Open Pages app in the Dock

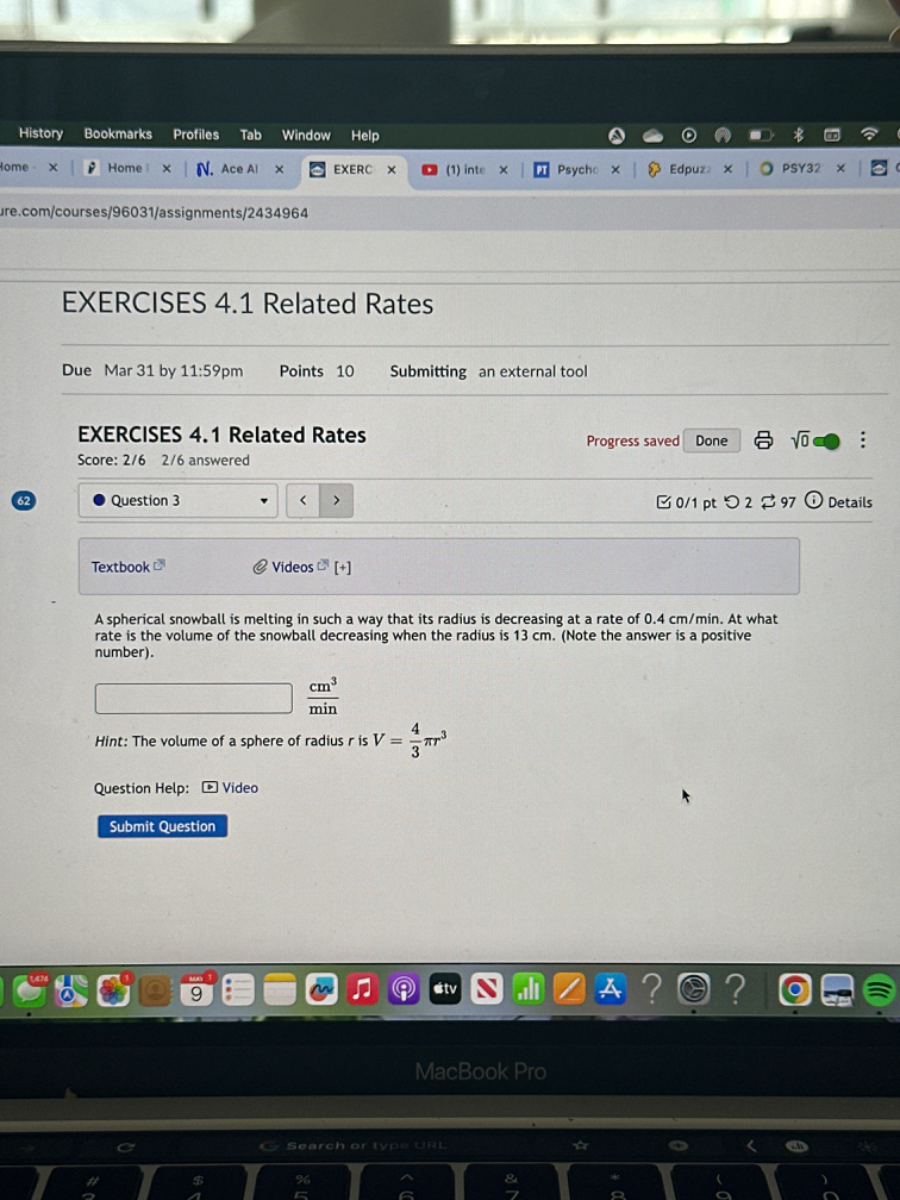(x=569, y=990)
